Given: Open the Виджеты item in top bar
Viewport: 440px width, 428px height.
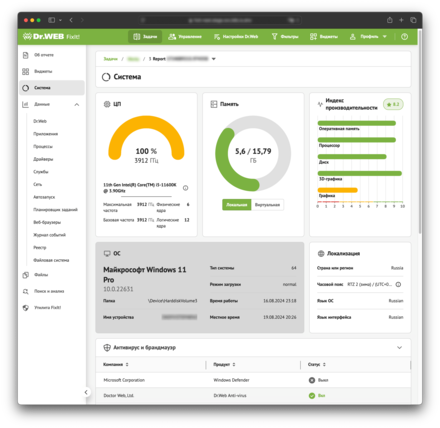Looking at the screenshot, I should pos(324,37).
